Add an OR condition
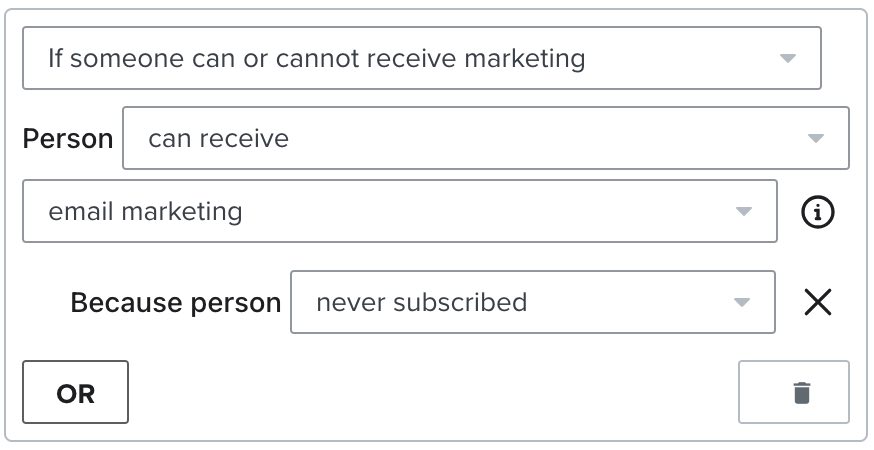 click(76, 393)
